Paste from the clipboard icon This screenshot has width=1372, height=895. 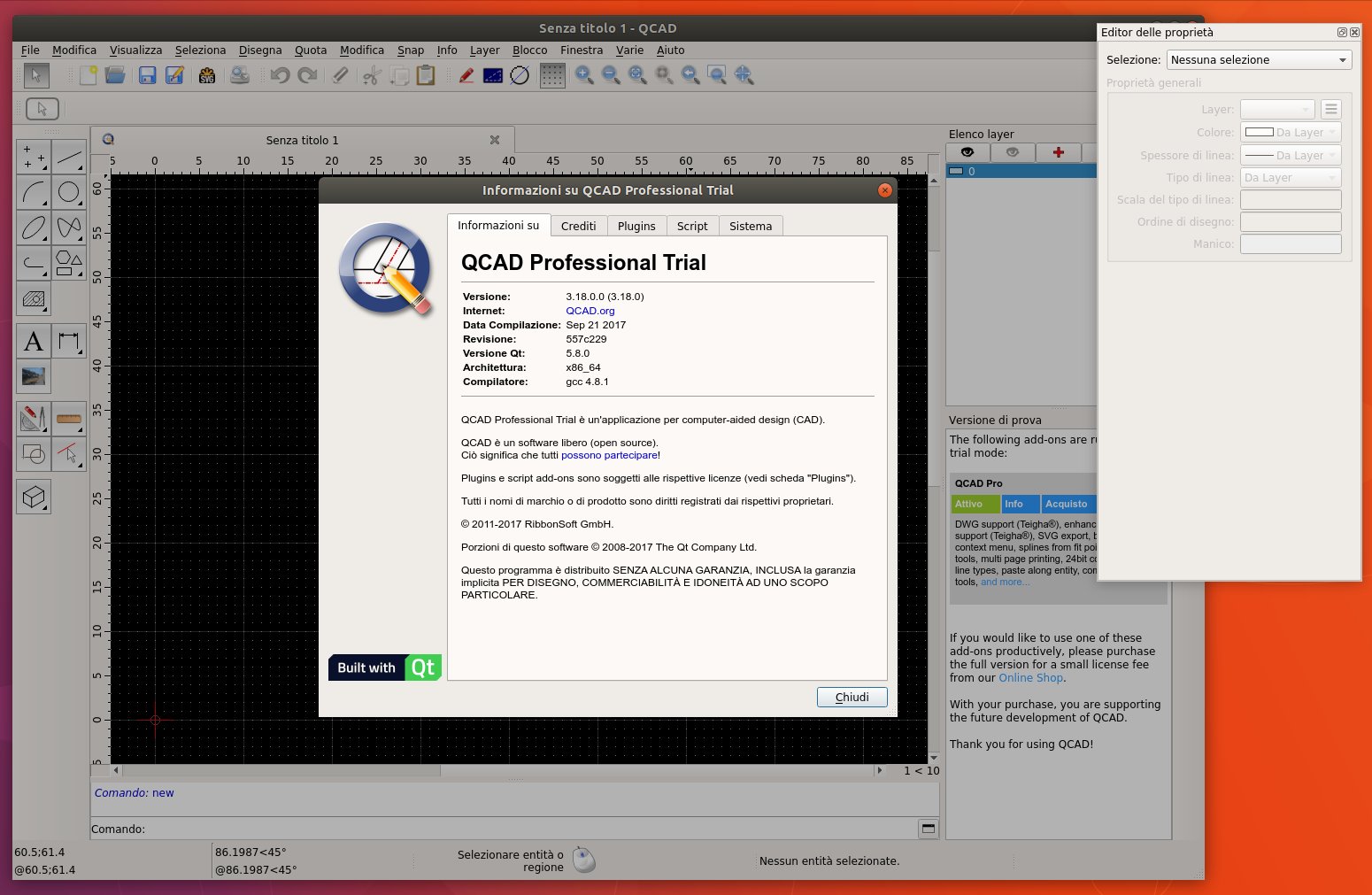tap(426, 75)
